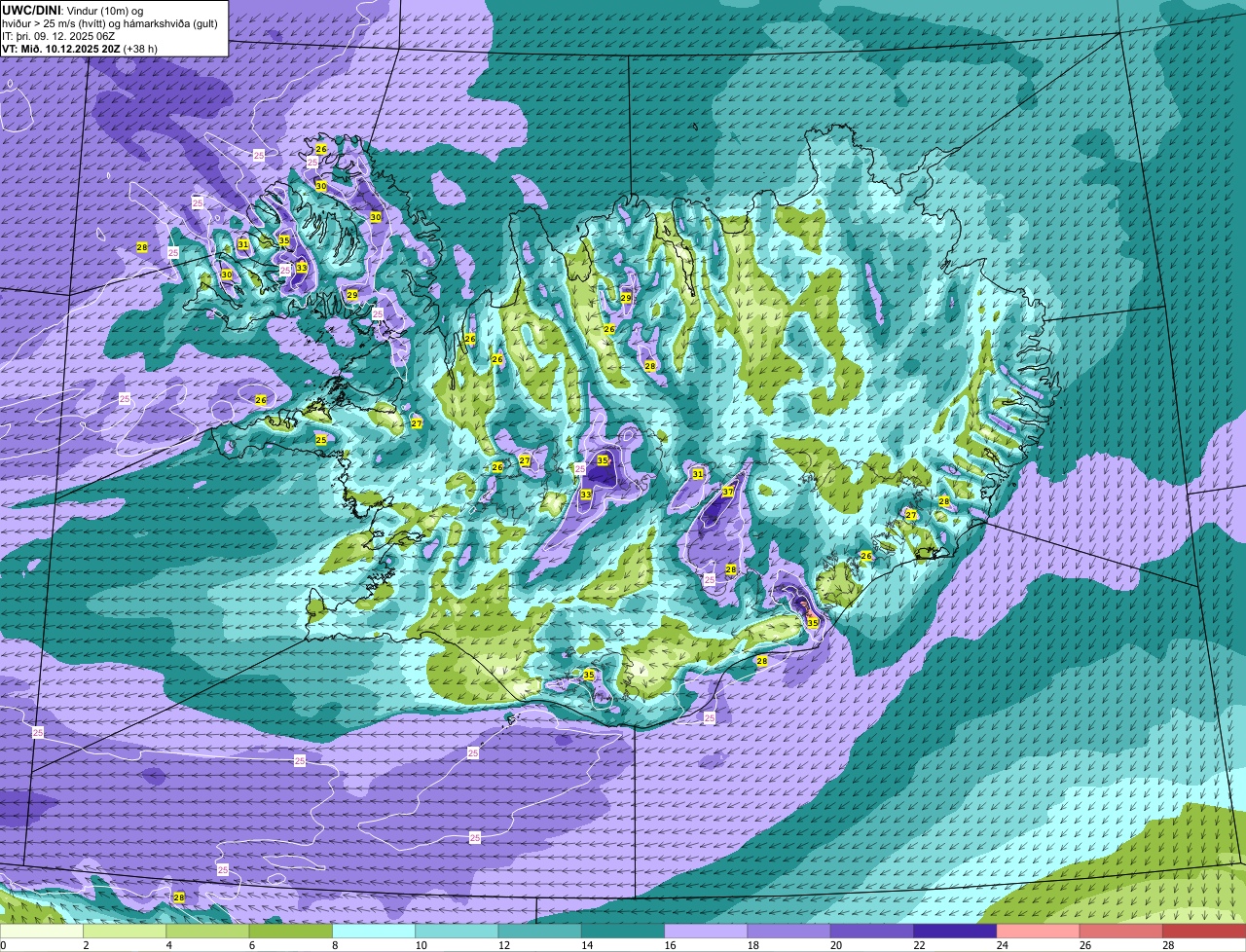Pick the pink swatch between 24 and 26

pos(1039,932)
